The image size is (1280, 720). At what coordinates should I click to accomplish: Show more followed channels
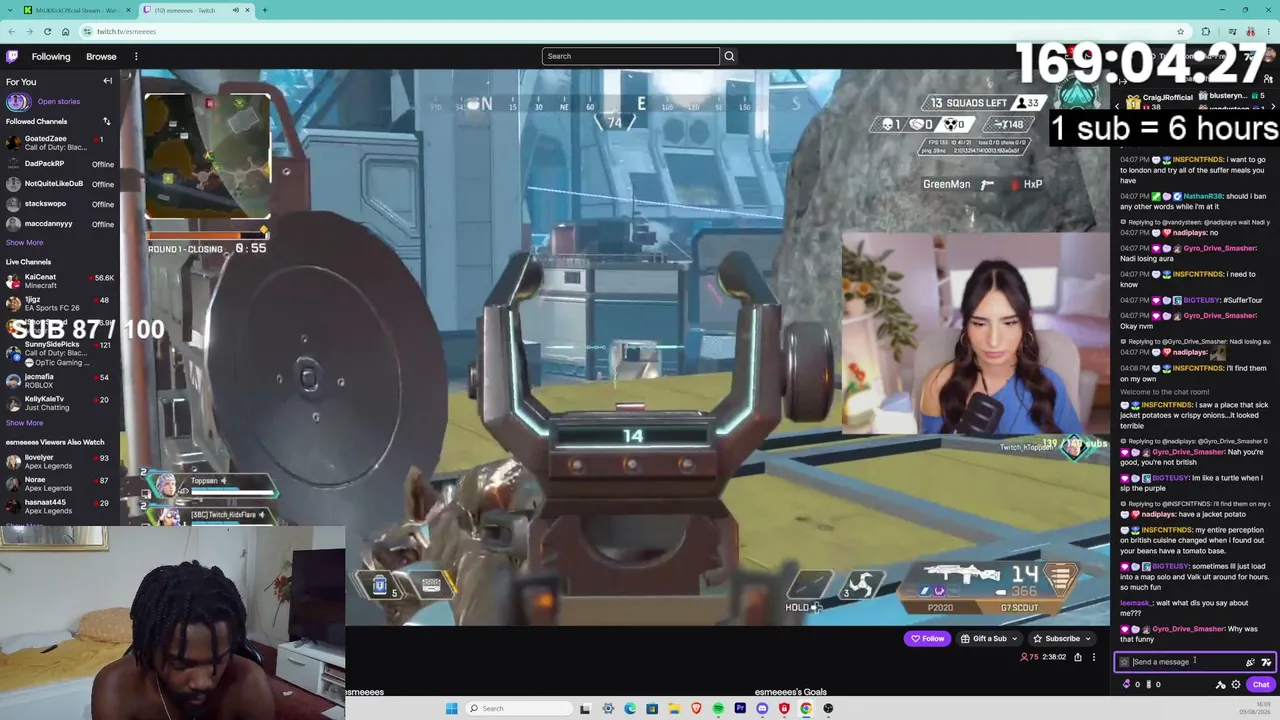pos(24,242)
